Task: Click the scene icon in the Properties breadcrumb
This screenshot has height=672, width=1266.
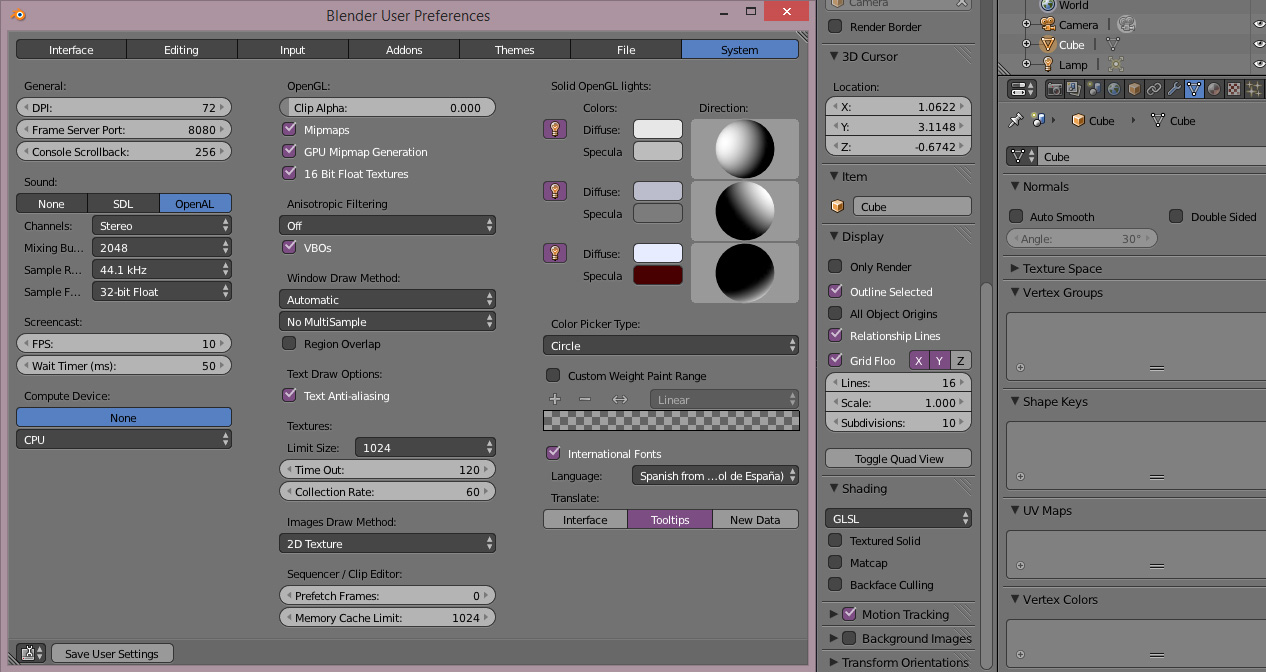Action: click(1040, 120)
